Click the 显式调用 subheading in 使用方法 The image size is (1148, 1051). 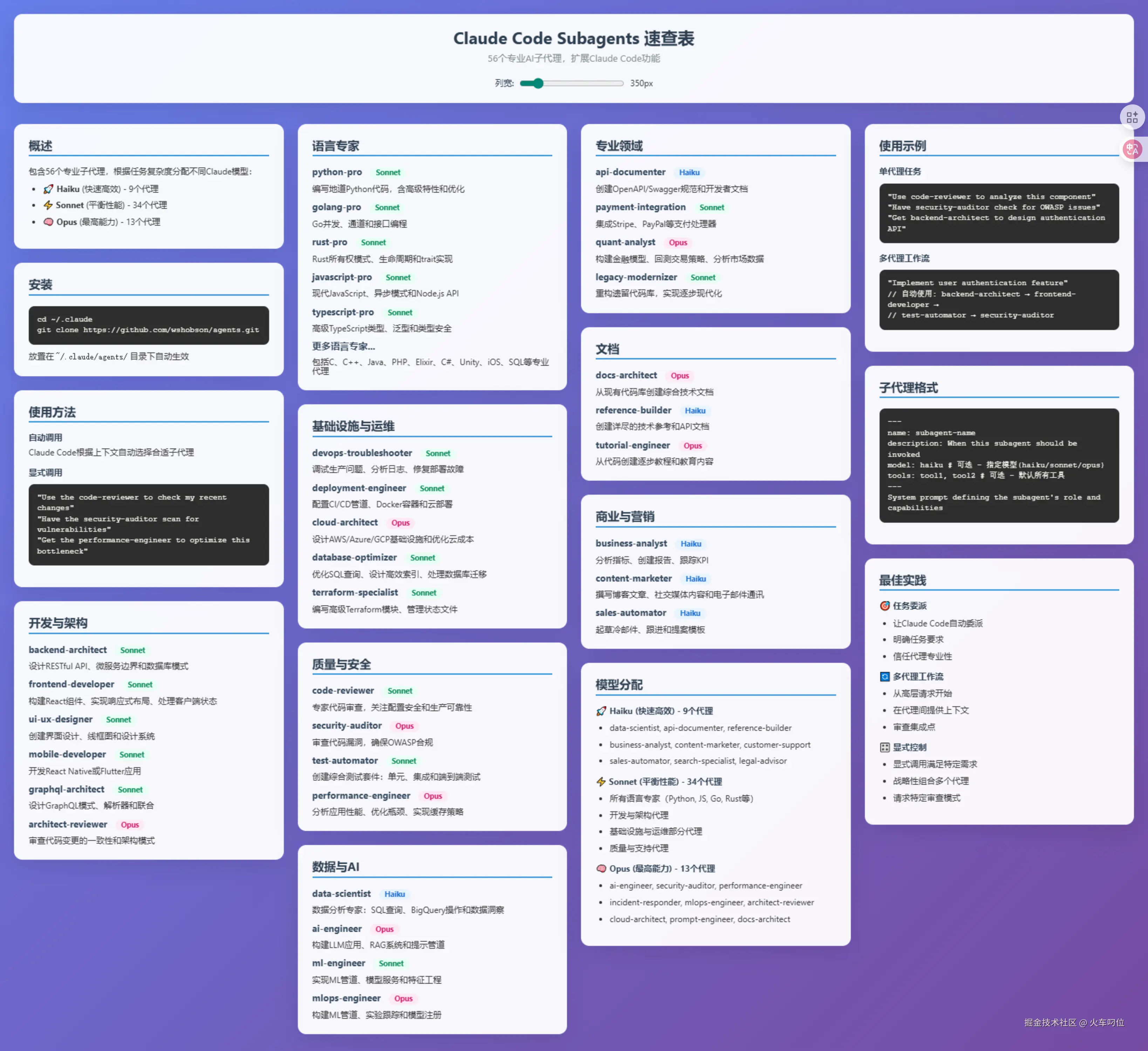(46, 473)
